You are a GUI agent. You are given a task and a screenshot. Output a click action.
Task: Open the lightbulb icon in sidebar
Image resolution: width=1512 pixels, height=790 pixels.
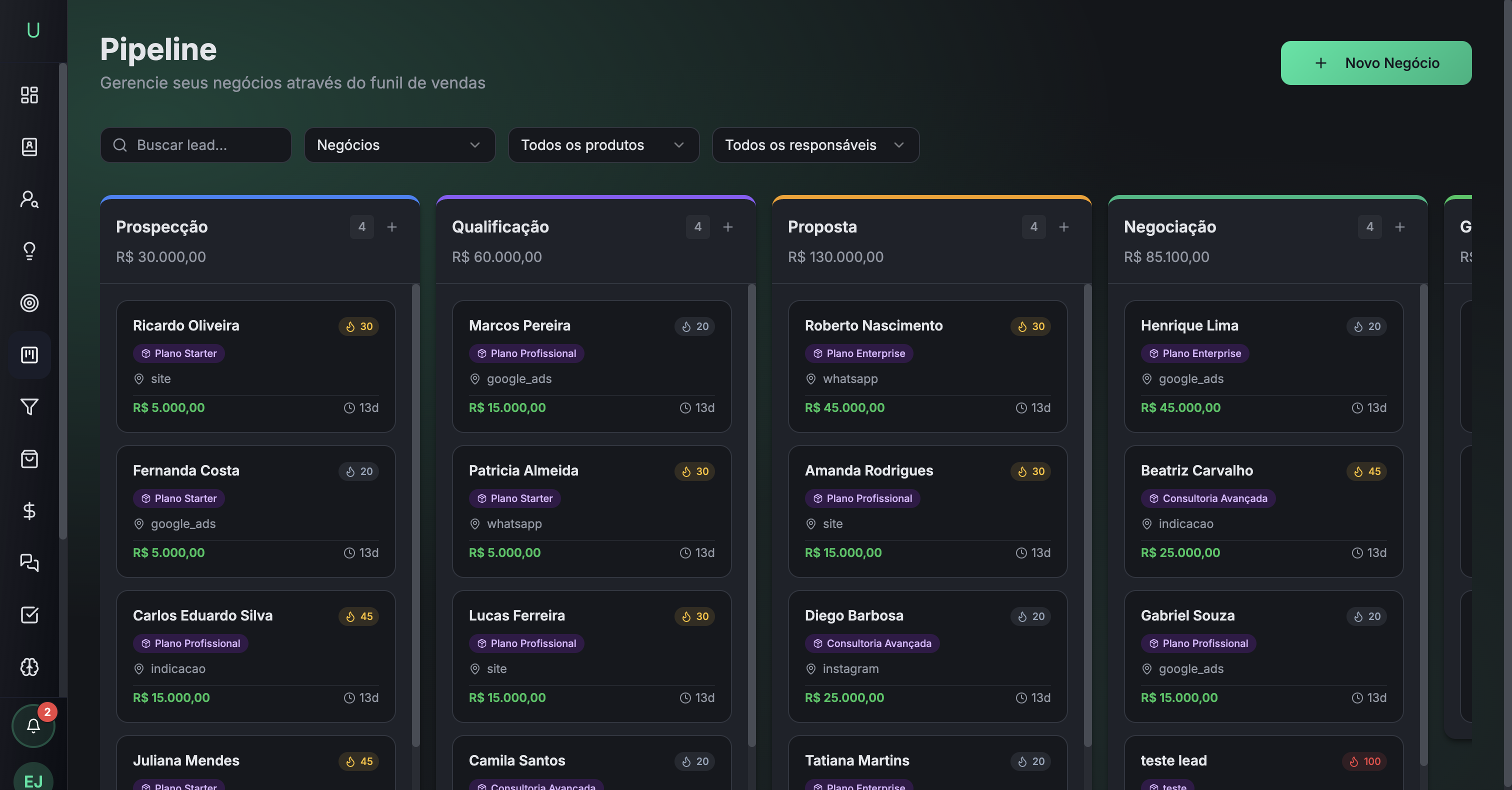tap(29, 250)
